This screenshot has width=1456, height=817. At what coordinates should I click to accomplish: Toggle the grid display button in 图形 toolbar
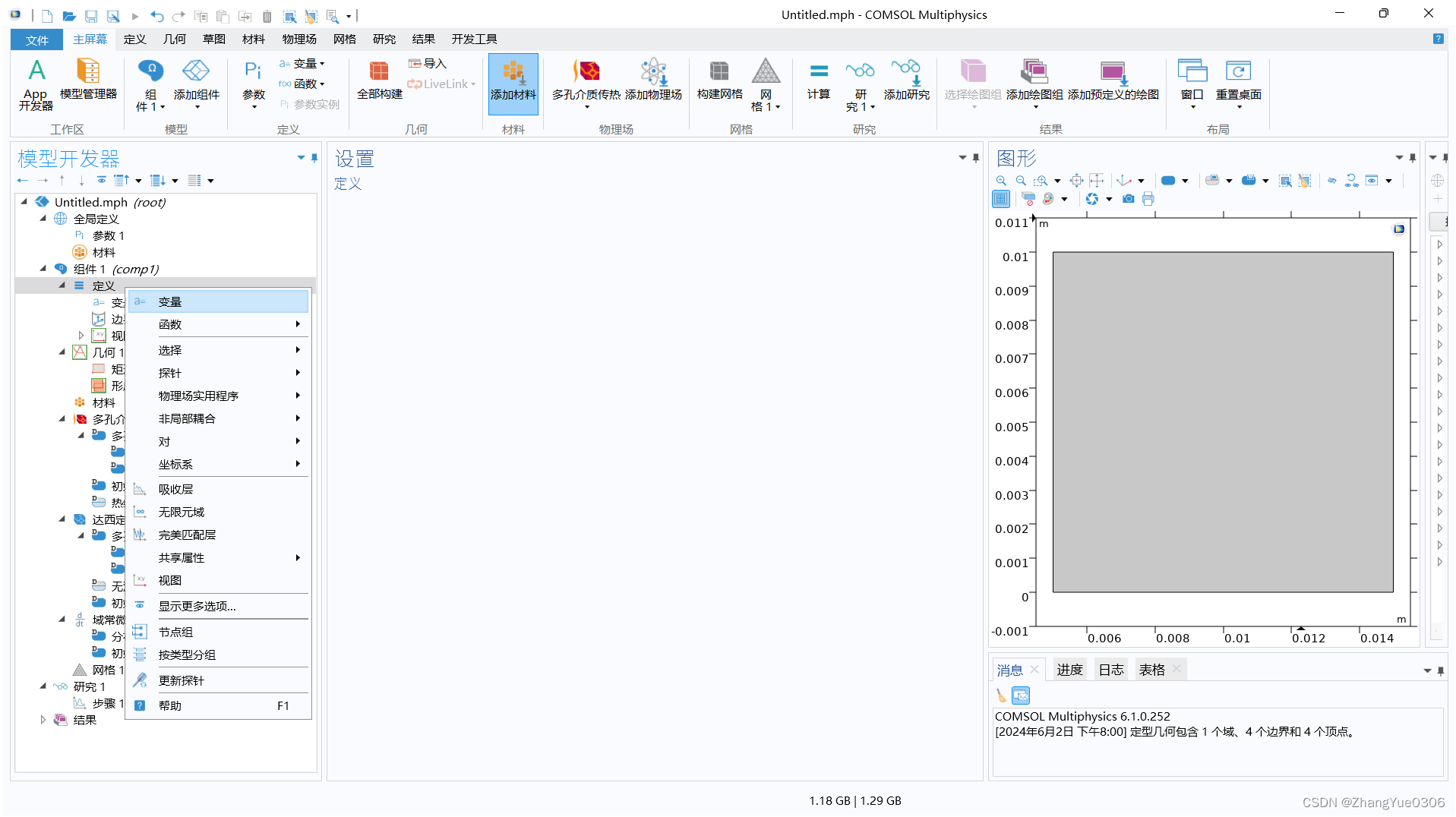tap(1001, 199)
